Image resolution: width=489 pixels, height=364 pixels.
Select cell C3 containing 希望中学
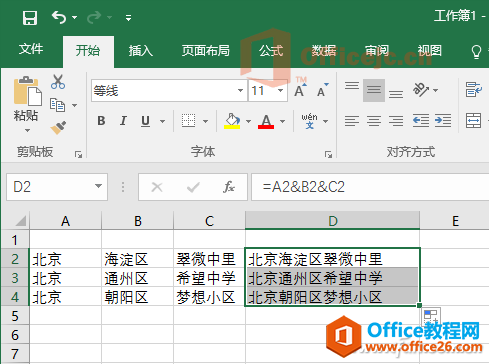pos(209,278)
